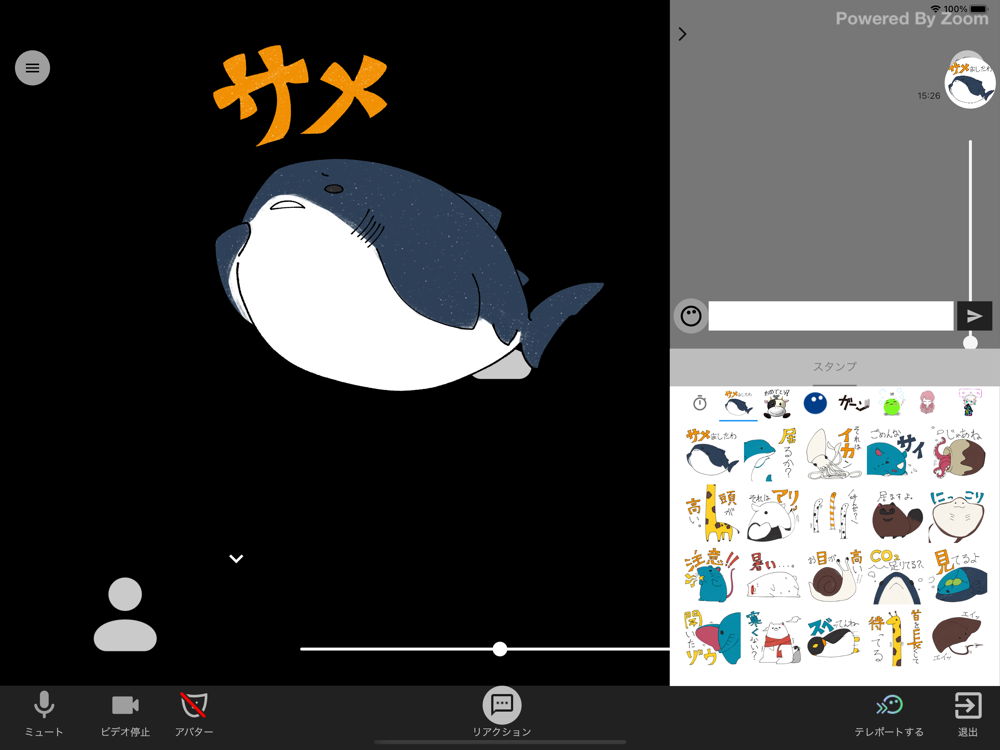Check the battery indicator in status bar

(x=978, y=9)
